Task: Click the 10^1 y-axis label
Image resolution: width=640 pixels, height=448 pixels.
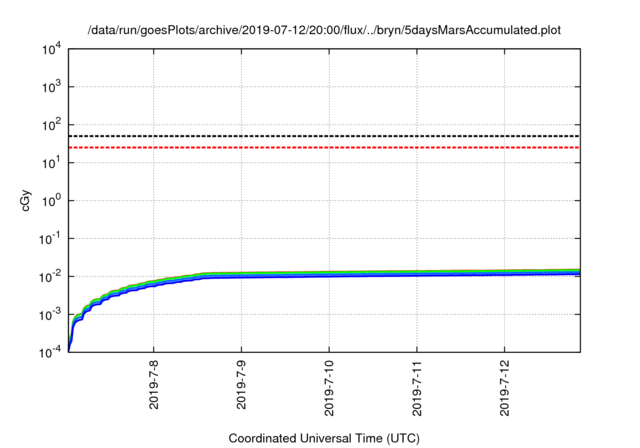Action: click(x=52, y=162)
